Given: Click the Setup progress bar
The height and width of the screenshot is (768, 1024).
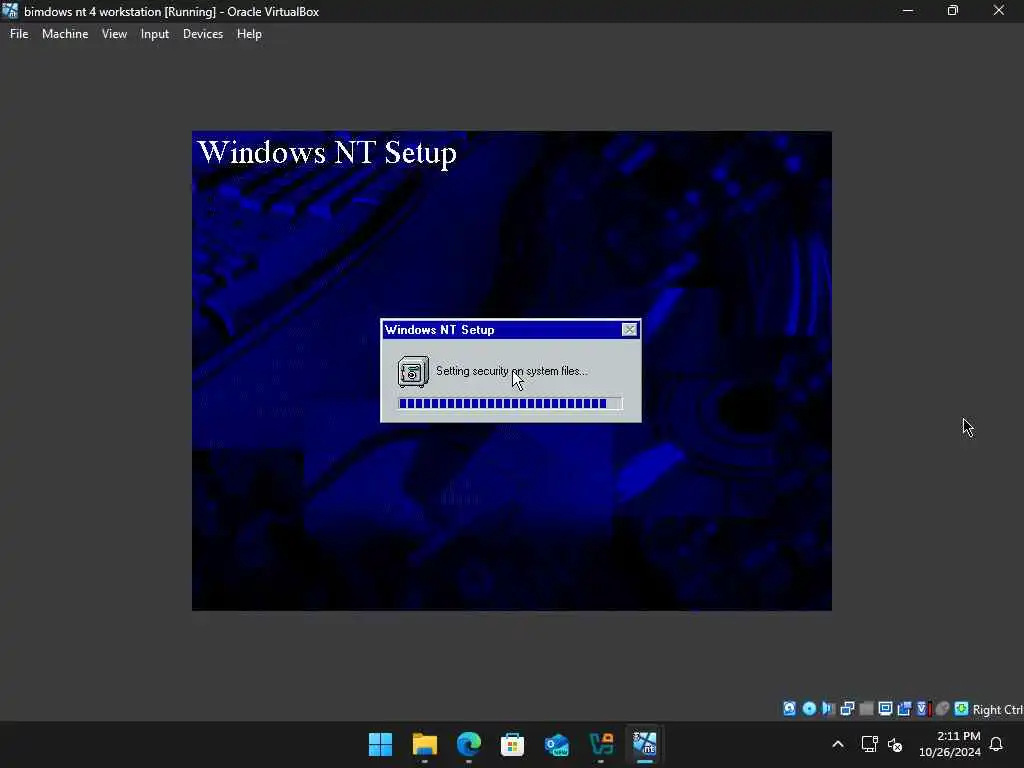Looking at the screenshot, I should [510, 404].
